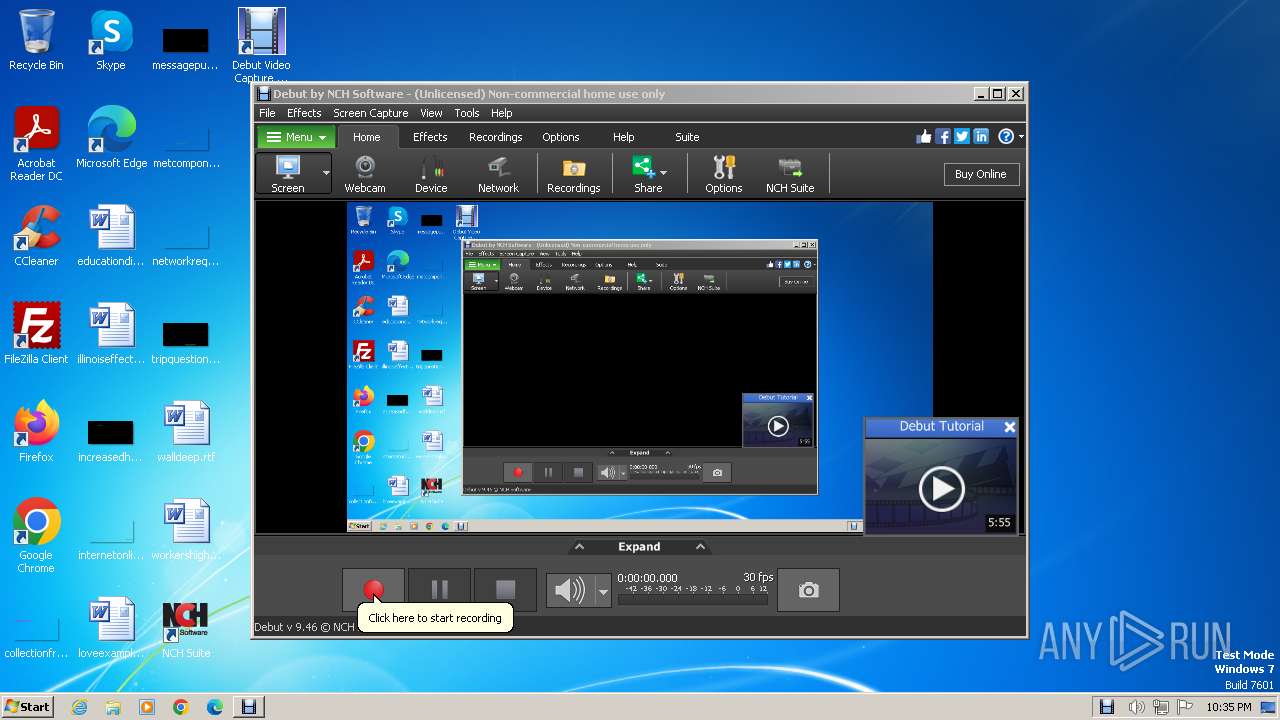Open the Recordings toolbar button
Image resolution: width=1280 pixels, height=720 pixels.
coord(573,174)
